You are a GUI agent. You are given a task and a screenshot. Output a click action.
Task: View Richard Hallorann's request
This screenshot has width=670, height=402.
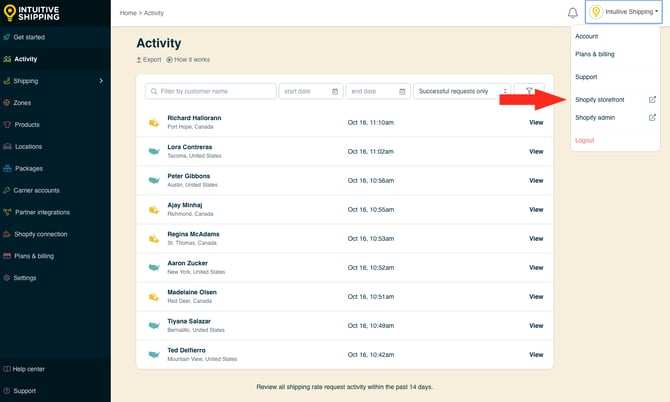coord(536,123)
